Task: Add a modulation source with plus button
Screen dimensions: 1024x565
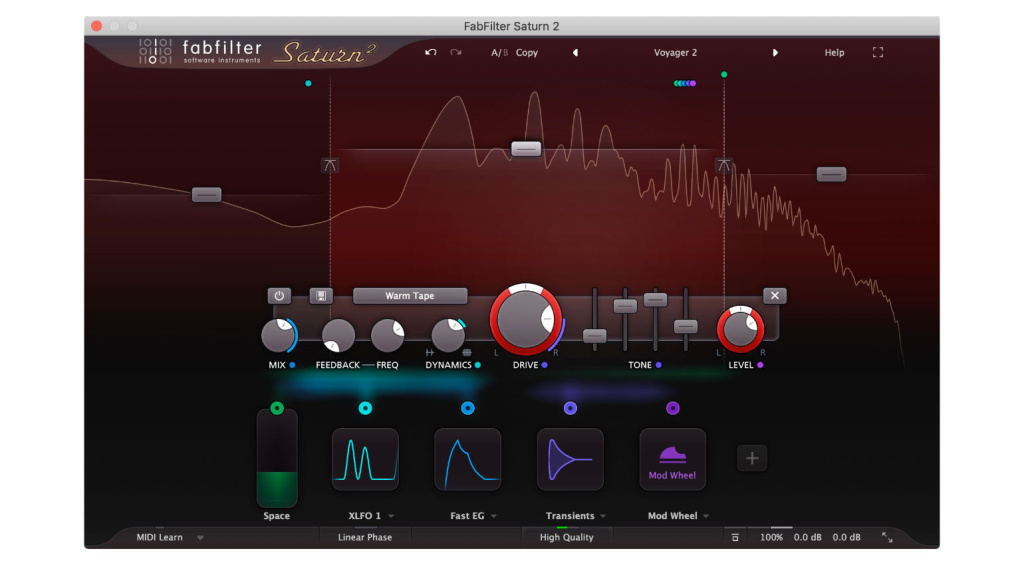Action: [752, 458]
